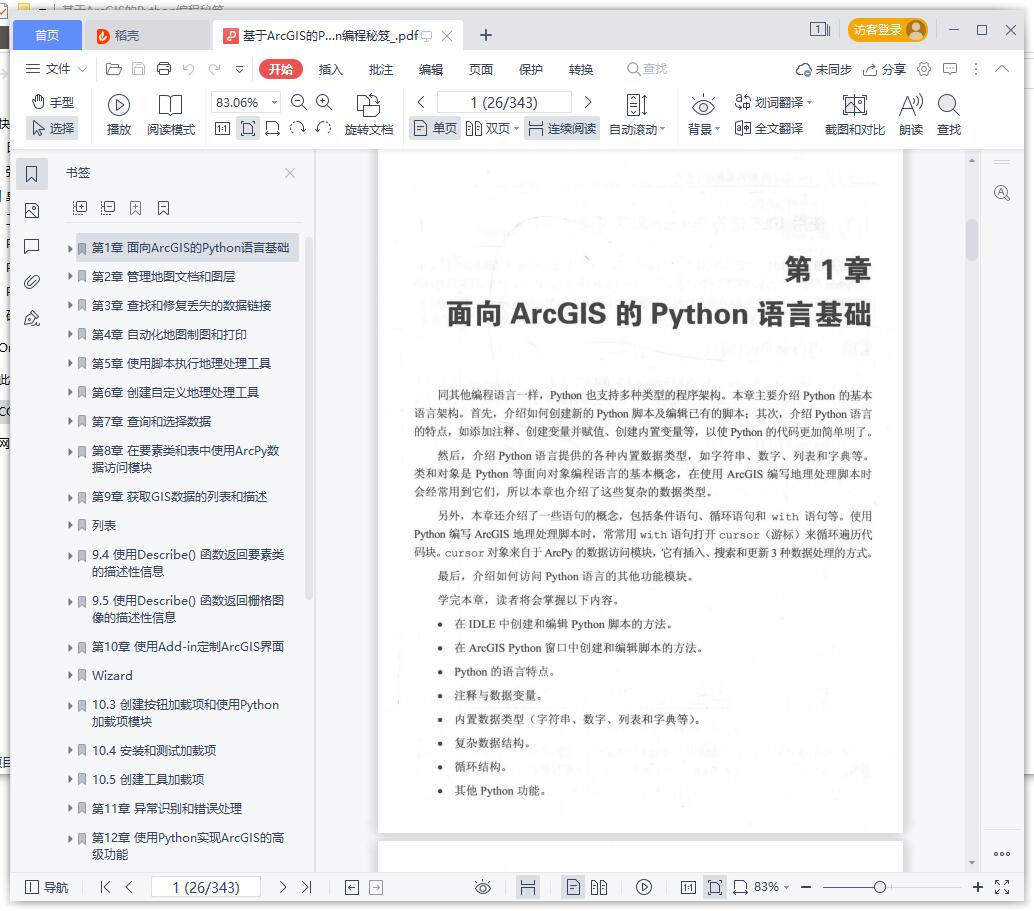Open a new tab with the plus button

point(485,35)
